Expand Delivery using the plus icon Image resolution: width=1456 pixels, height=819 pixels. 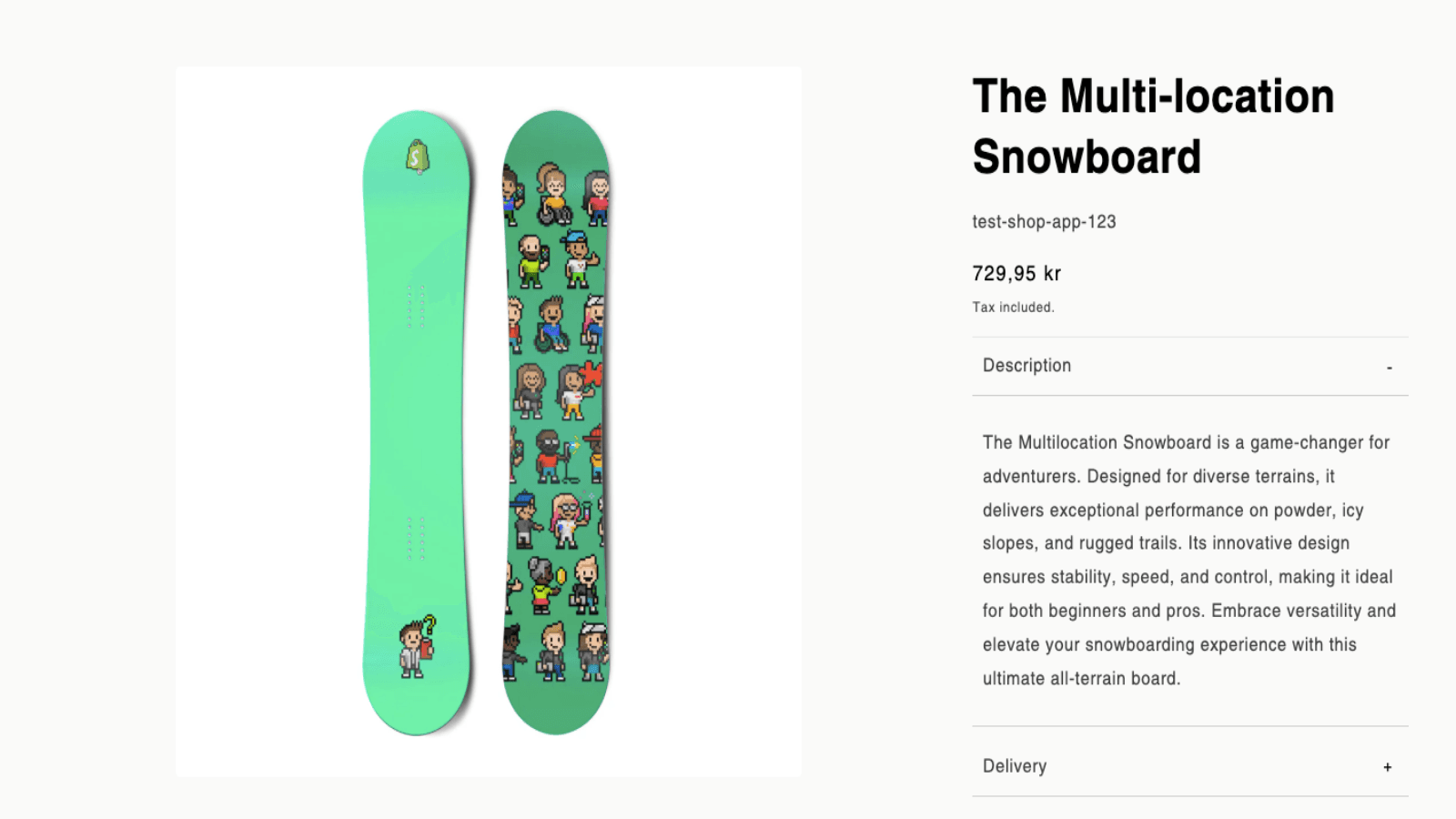(1387, 767)
